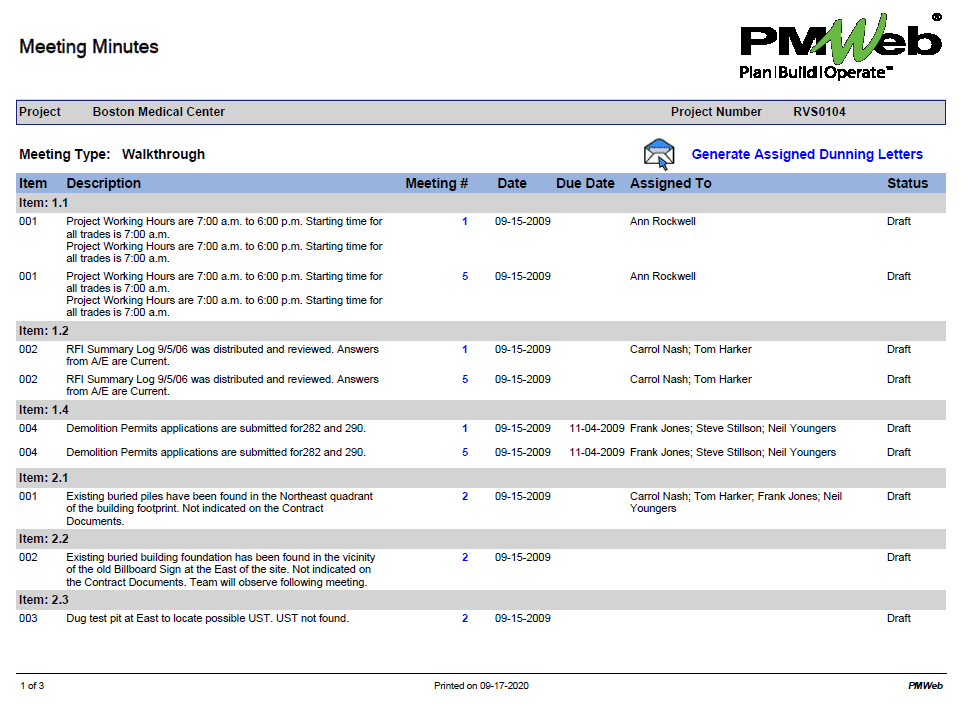Click date 09-15-2009 of Dug test pit

coord(523,618)
